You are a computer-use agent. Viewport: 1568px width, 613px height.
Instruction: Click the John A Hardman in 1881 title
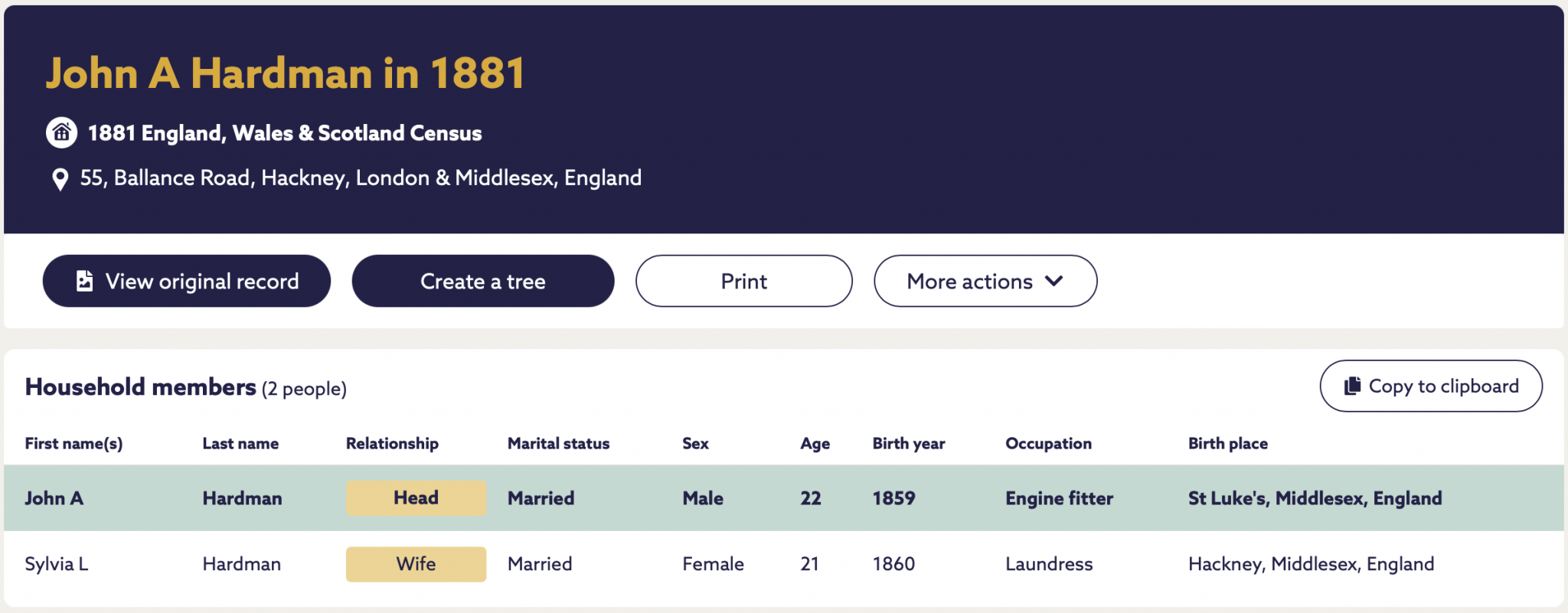click(285, 73)
